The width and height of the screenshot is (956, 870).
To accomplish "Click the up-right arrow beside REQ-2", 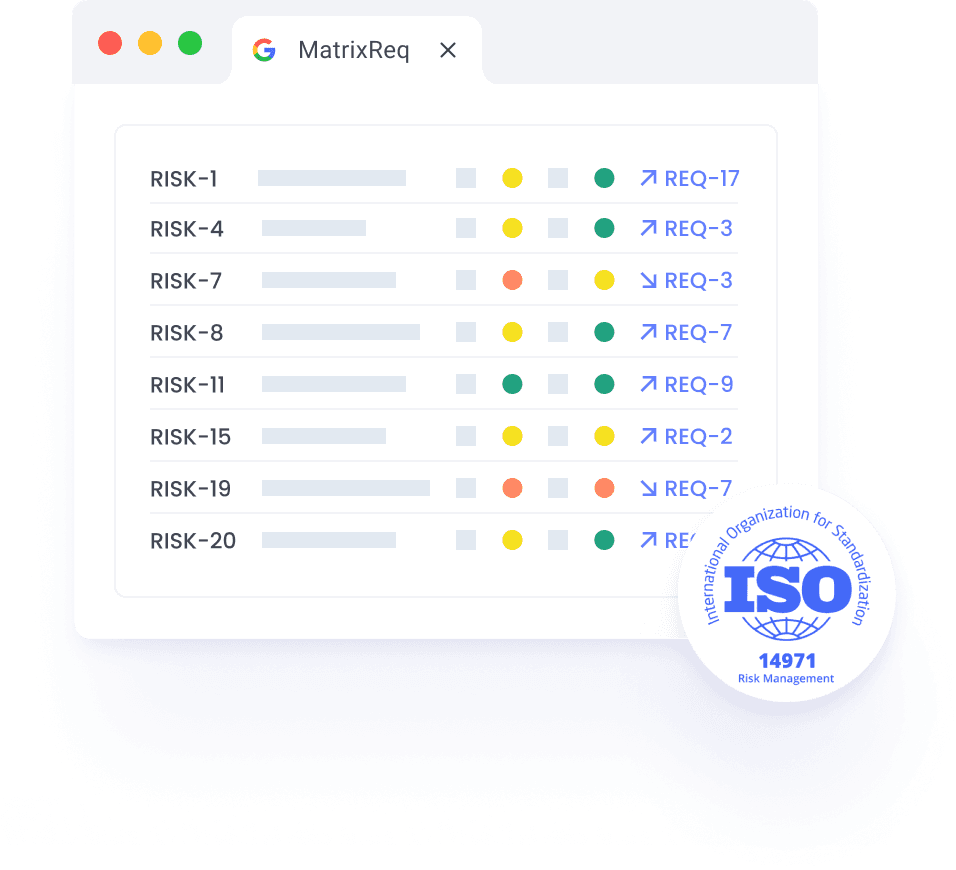I will (x=648, y=436).
